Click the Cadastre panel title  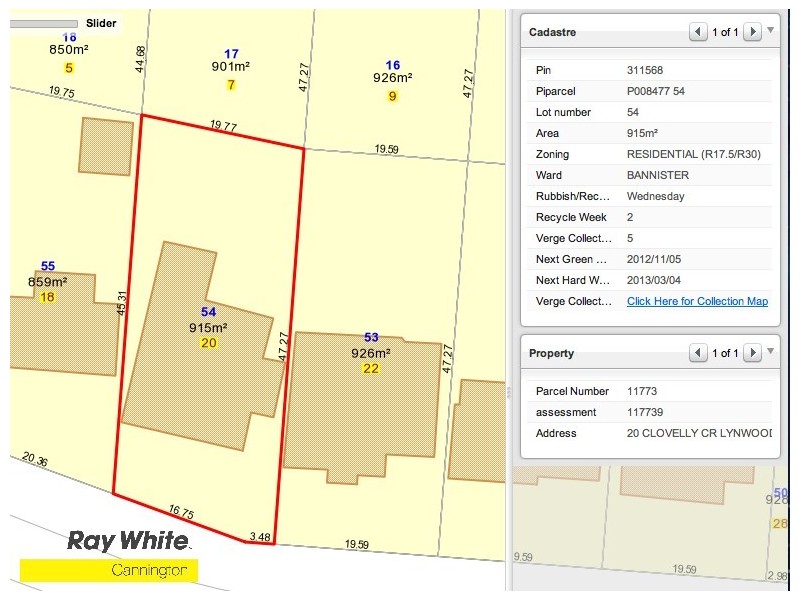pos(552,32)
